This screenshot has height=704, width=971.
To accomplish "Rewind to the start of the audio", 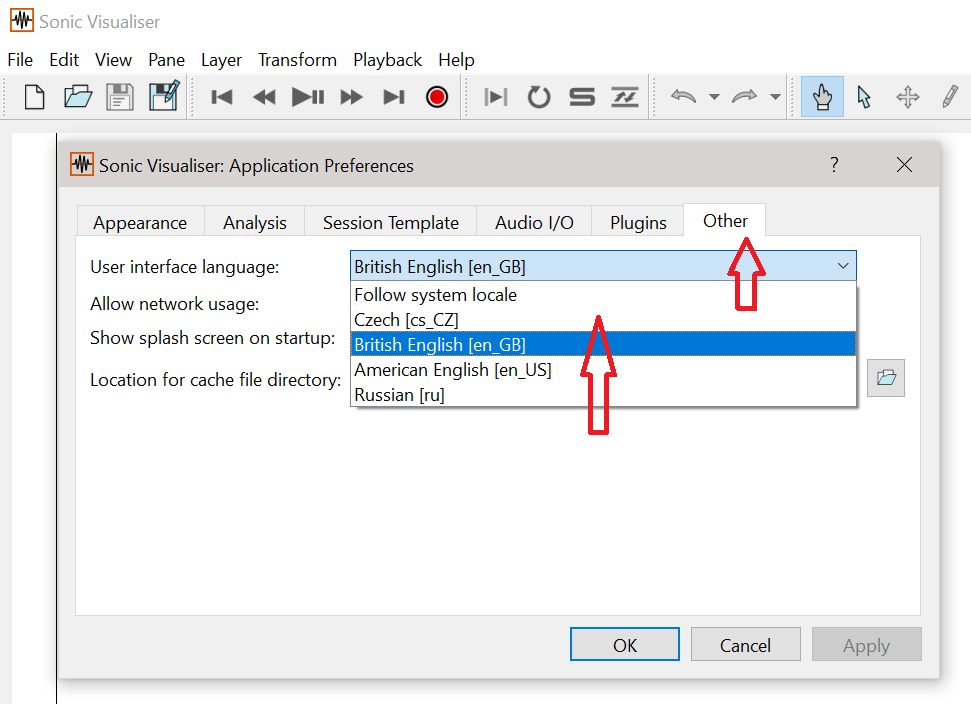I will tap(222, 97).
